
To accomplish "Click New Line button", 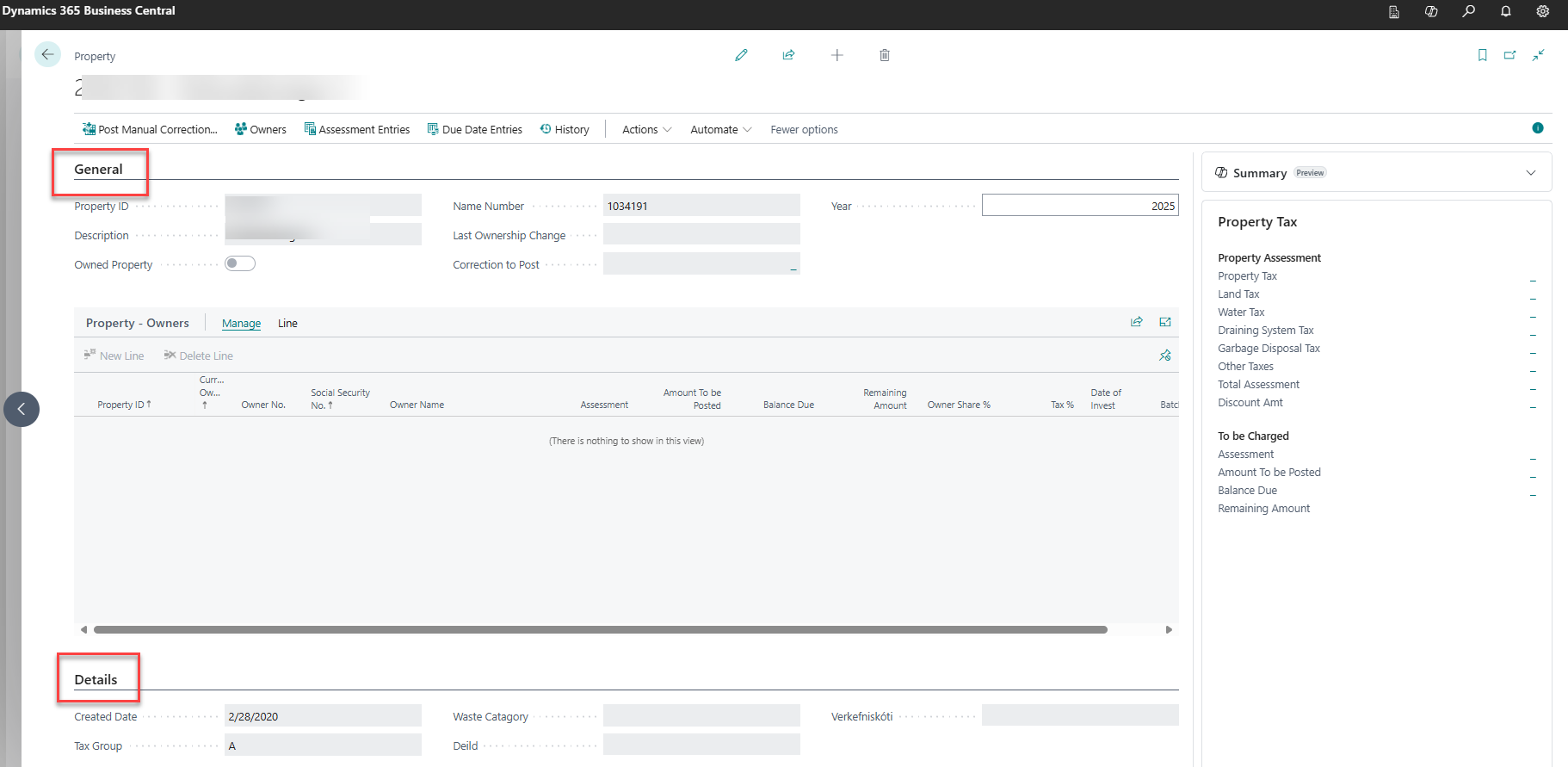I will click(114, 356).
